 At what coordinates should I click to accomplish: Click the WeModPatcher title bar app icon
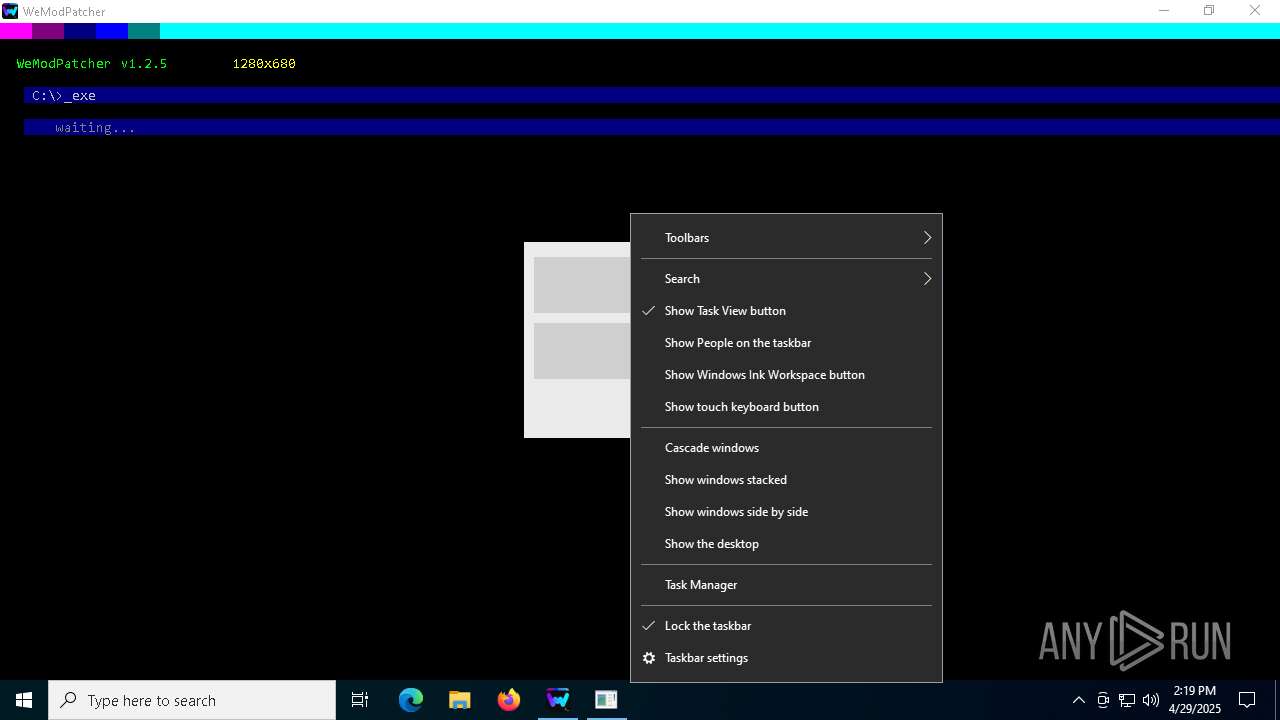click(x=10, y=11)
